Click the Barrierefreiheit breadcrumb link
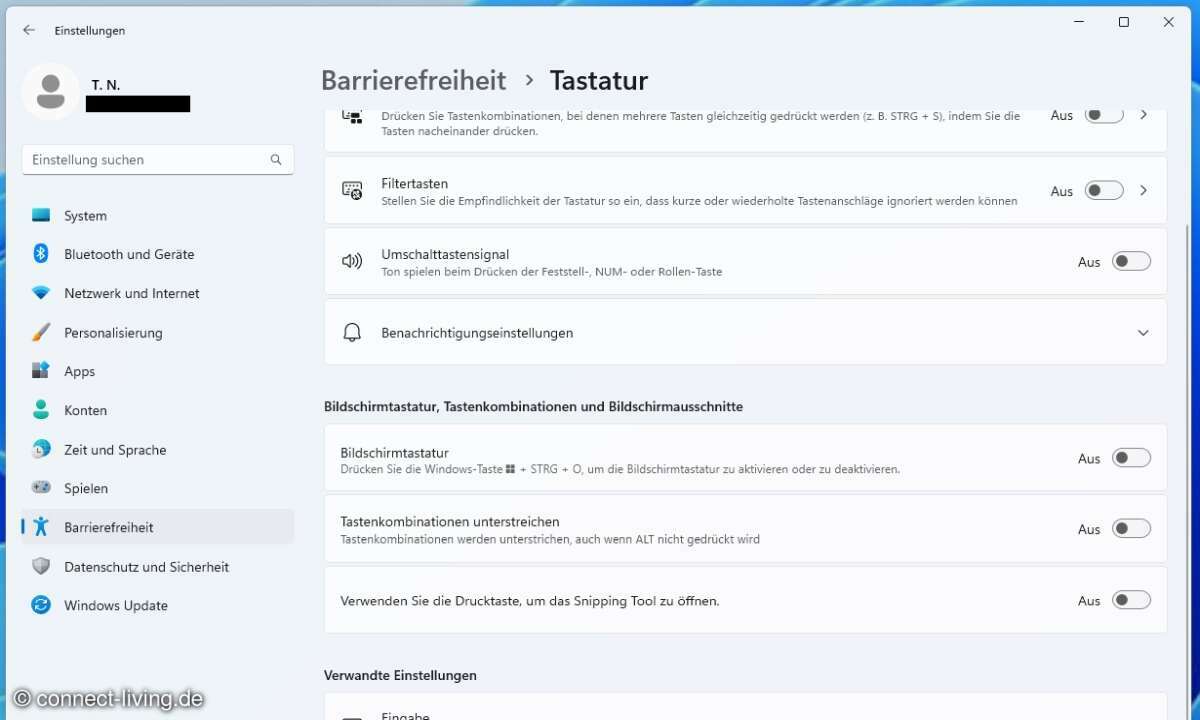Screen dimensions: 1200x720 tap(414, 80)
